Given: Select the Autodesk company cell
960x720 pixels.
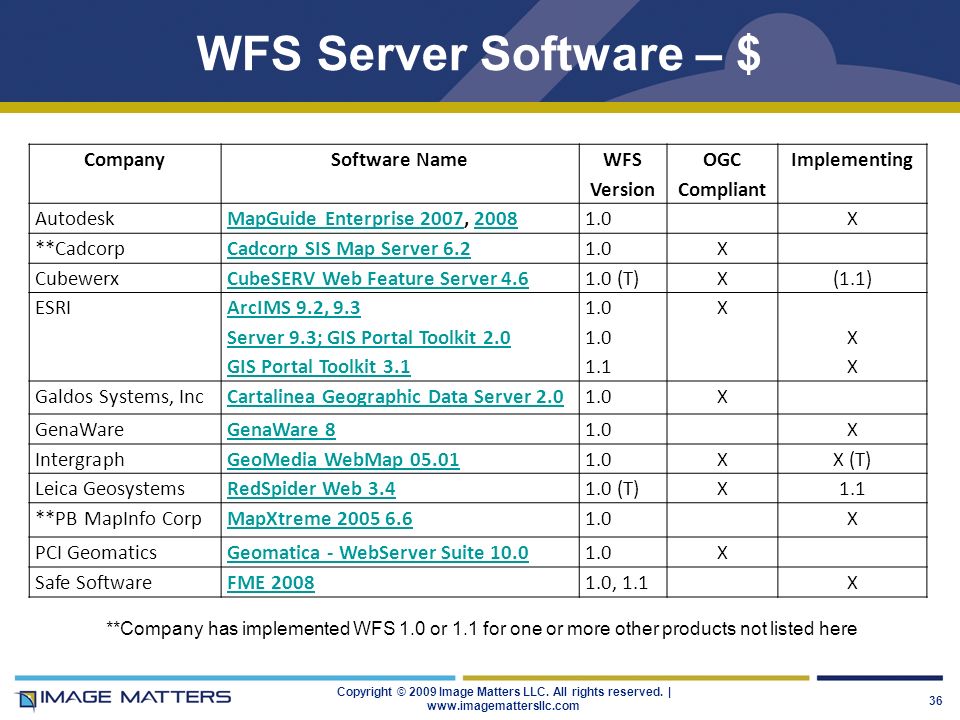Looking at the screenshot, I should 124,219.
